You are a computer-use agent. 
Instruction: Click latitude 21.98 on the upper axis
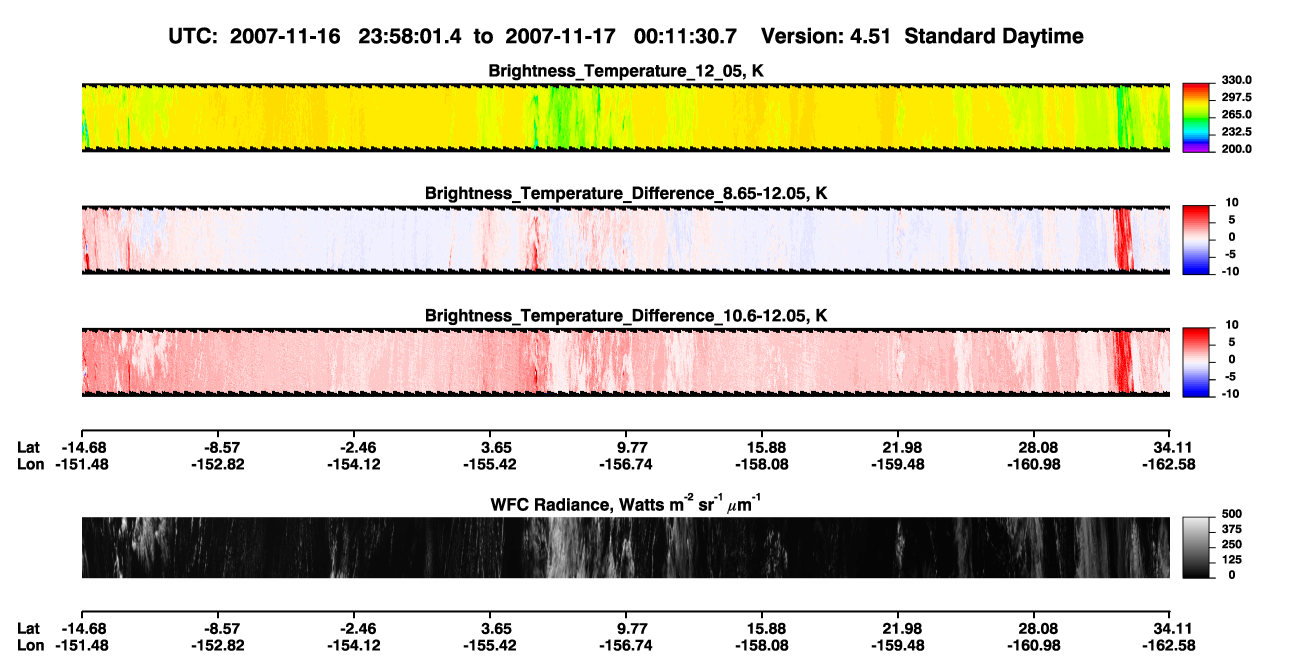pos(899,447)
